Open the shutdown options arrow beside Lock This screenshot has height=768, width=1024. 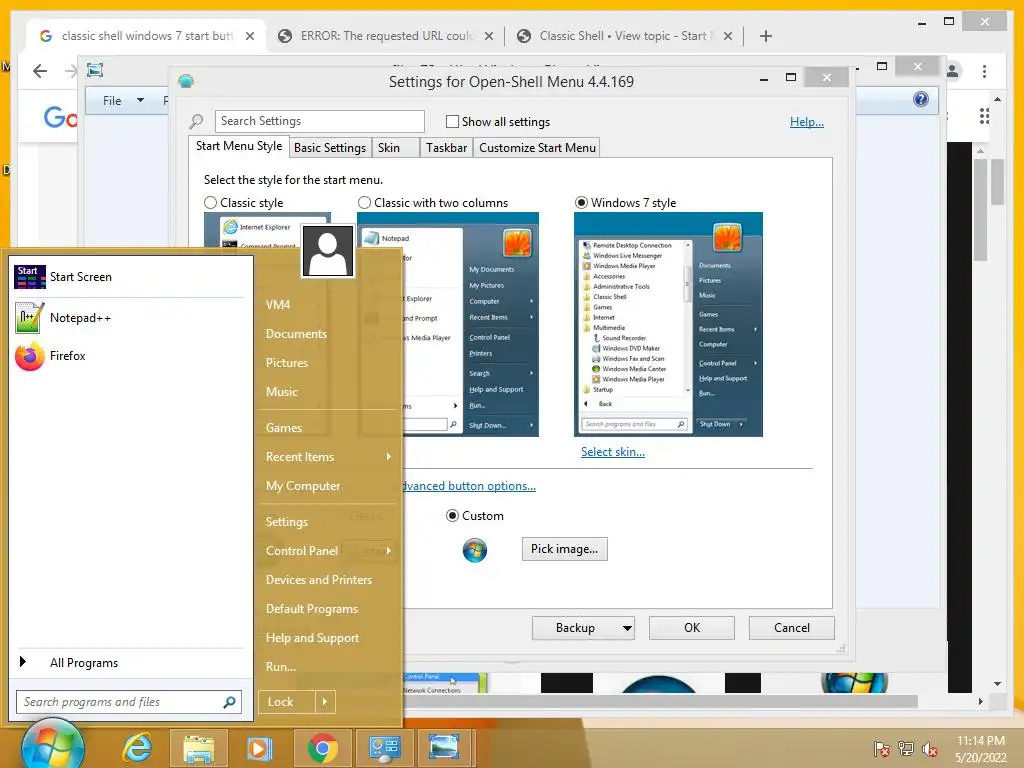(x=325, y=702)
